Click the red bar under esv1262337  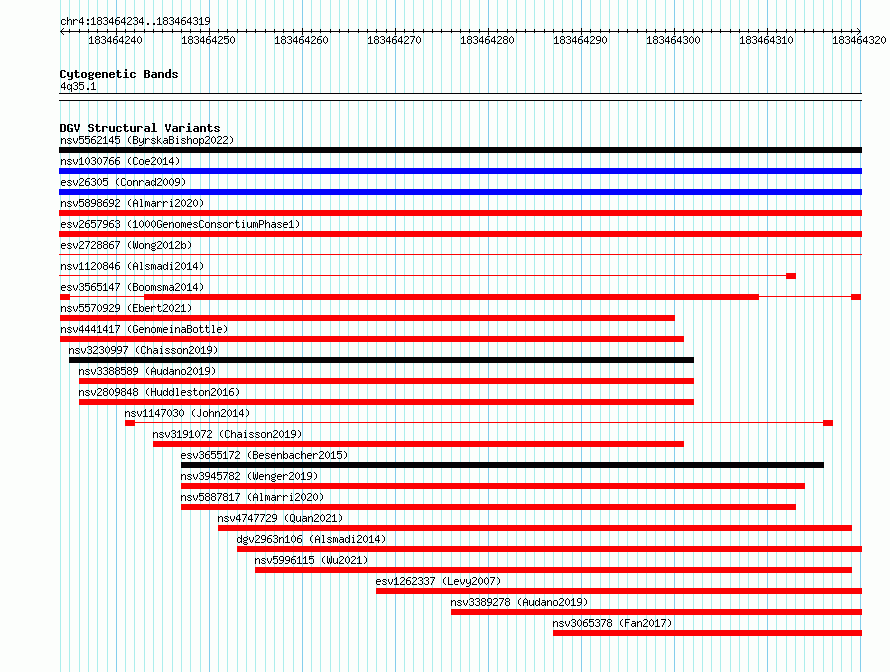[619, 591]
